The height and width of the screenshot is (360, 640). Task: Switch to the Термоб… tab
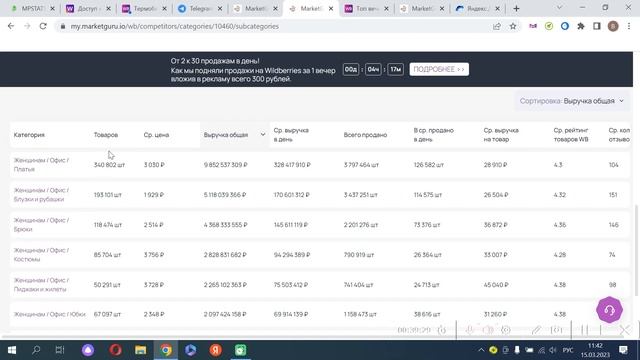(x=144, y=8)
